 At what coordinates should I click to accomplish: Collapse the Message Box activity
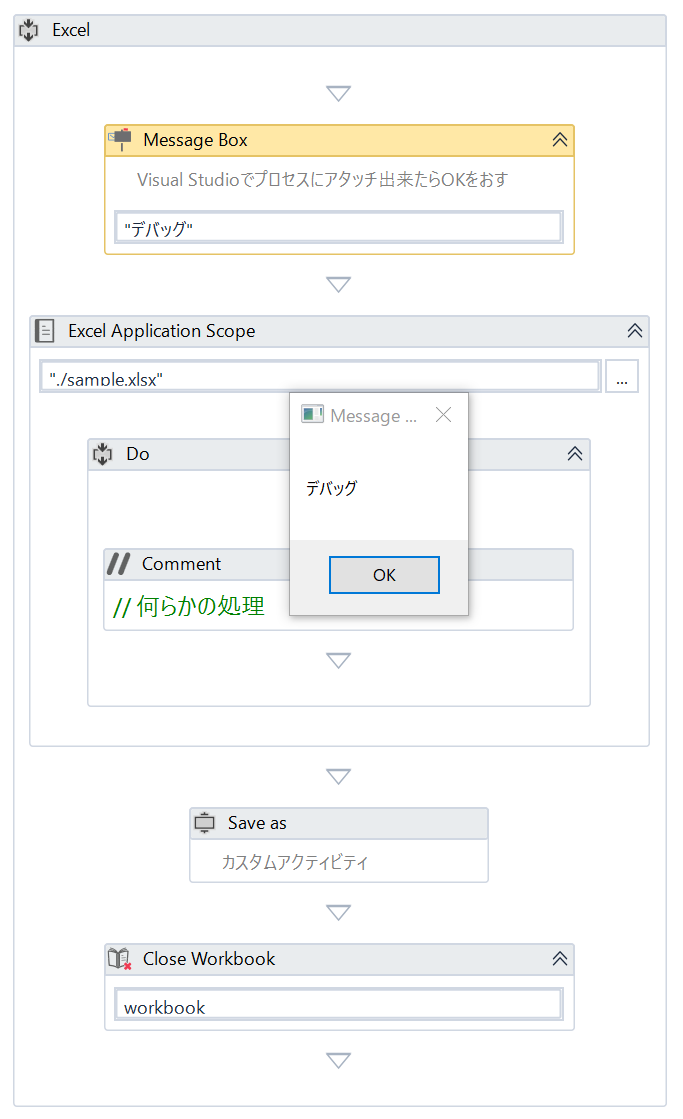560,140
